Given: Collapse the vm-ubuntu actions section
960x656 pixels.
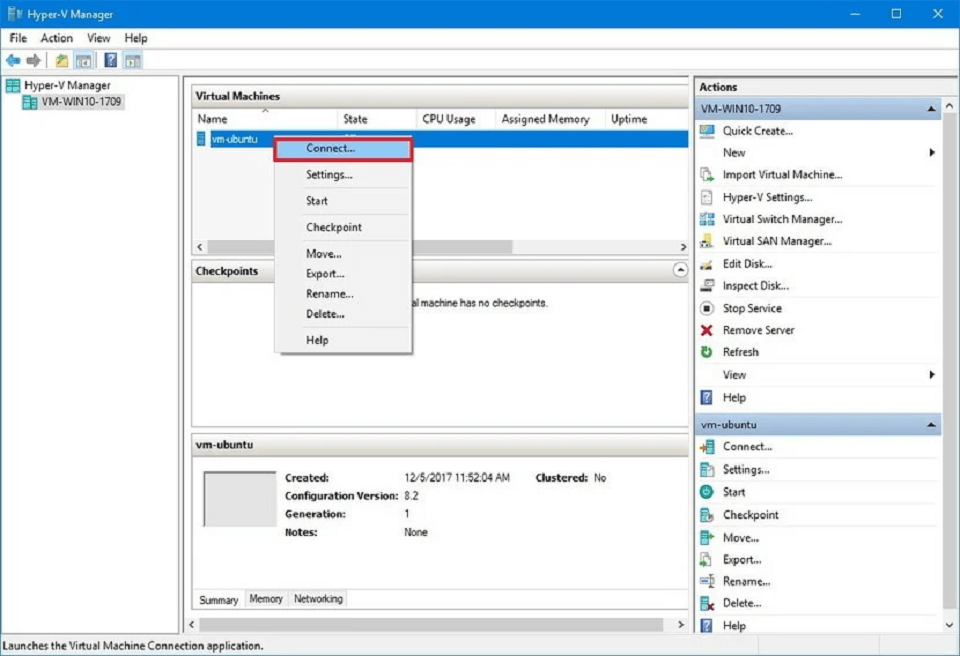Looking at the screenshot, I should [931, 424].
